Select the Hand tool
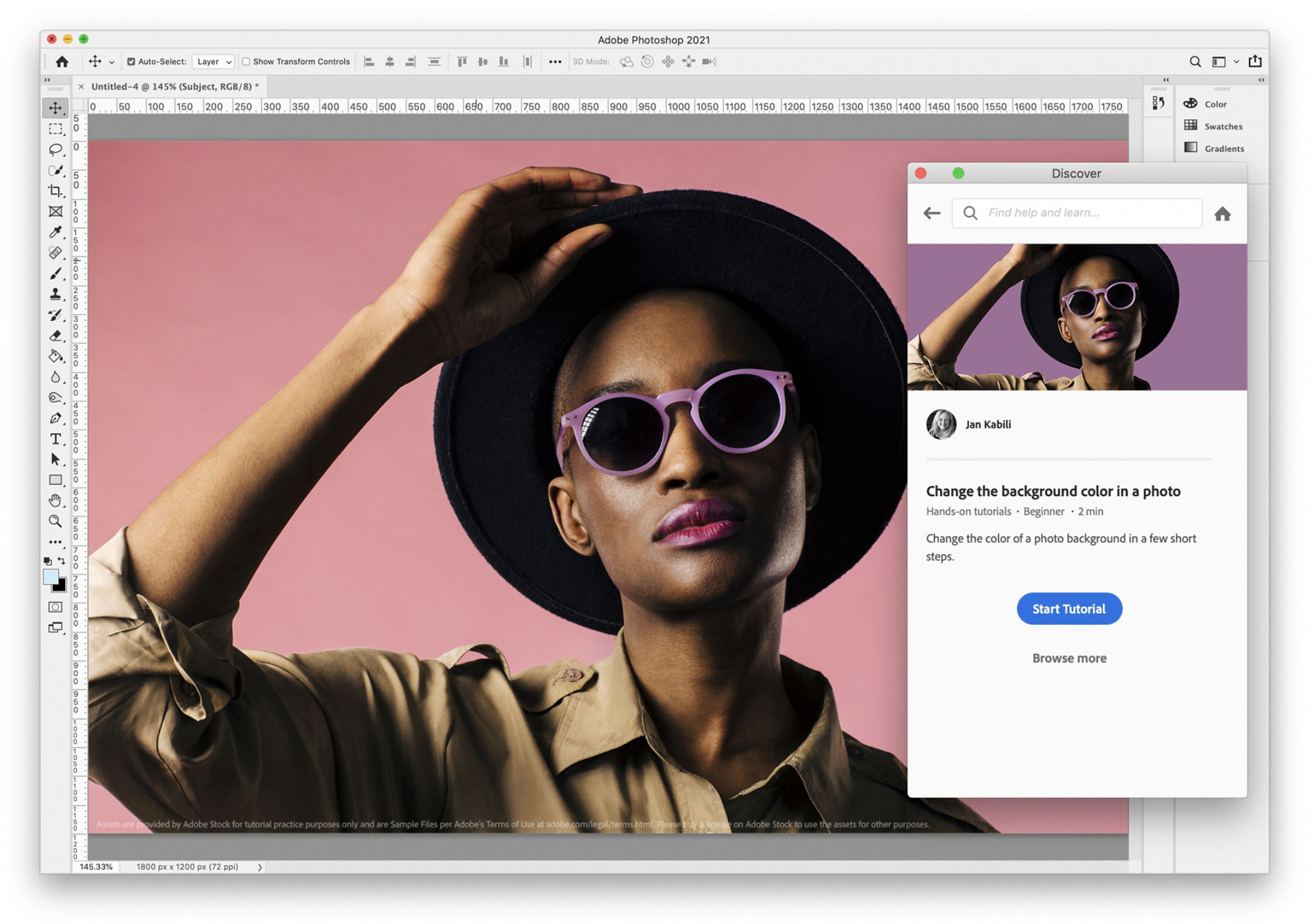The height and width of the screenshot is (924, 1314). click(x=55, y=501)
